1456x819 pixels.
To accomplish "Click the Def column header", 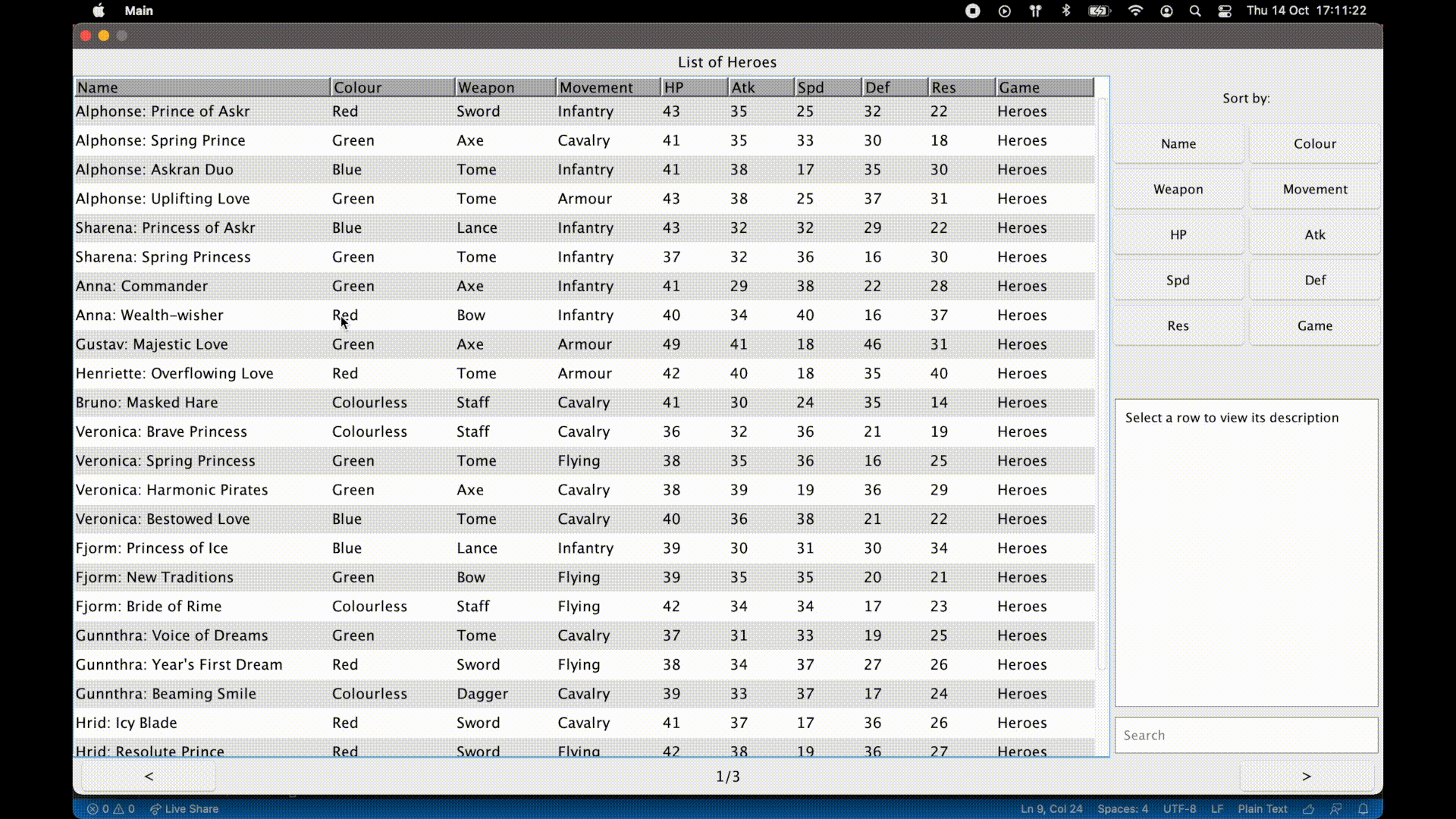I will [895, 87].
